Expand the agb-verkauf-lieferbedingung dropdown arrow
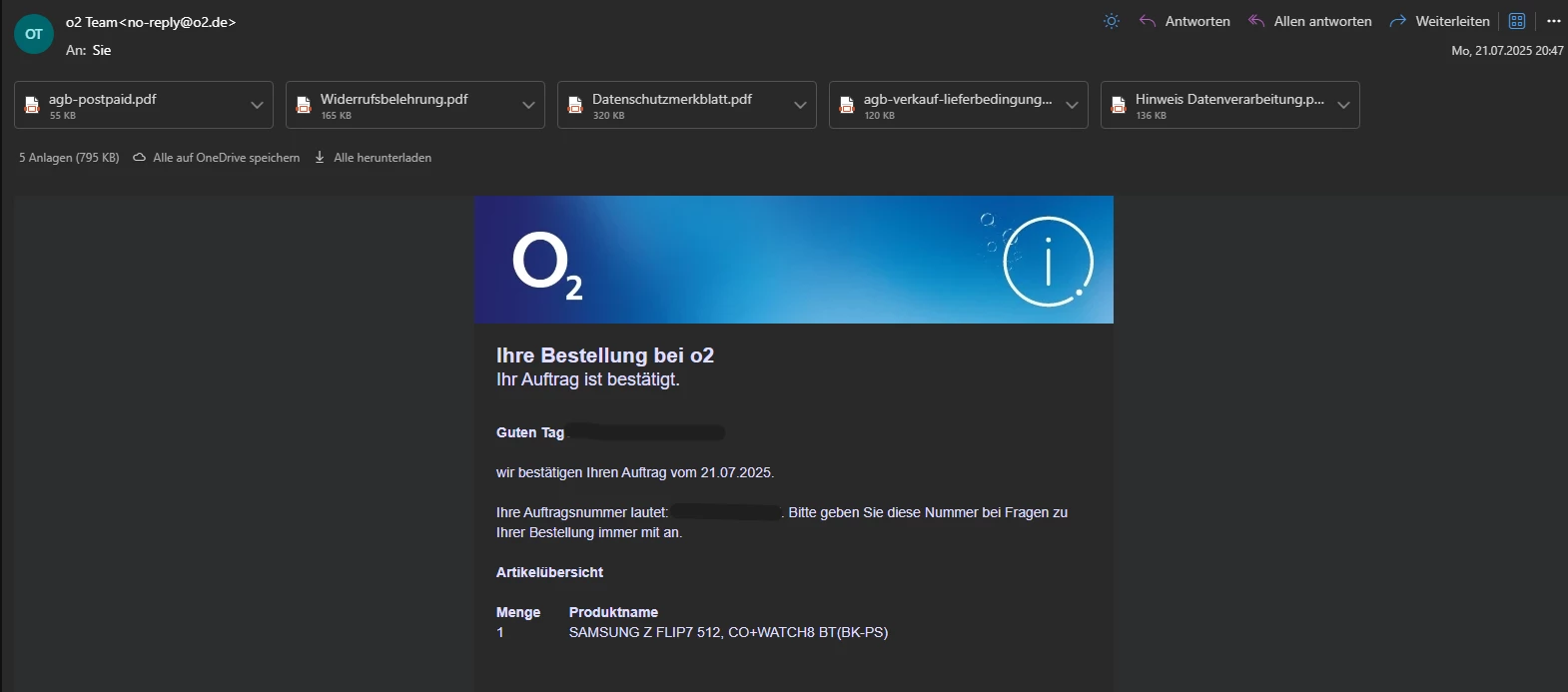Viewport: 1568px width, 692px height. tap(1072, 105)
